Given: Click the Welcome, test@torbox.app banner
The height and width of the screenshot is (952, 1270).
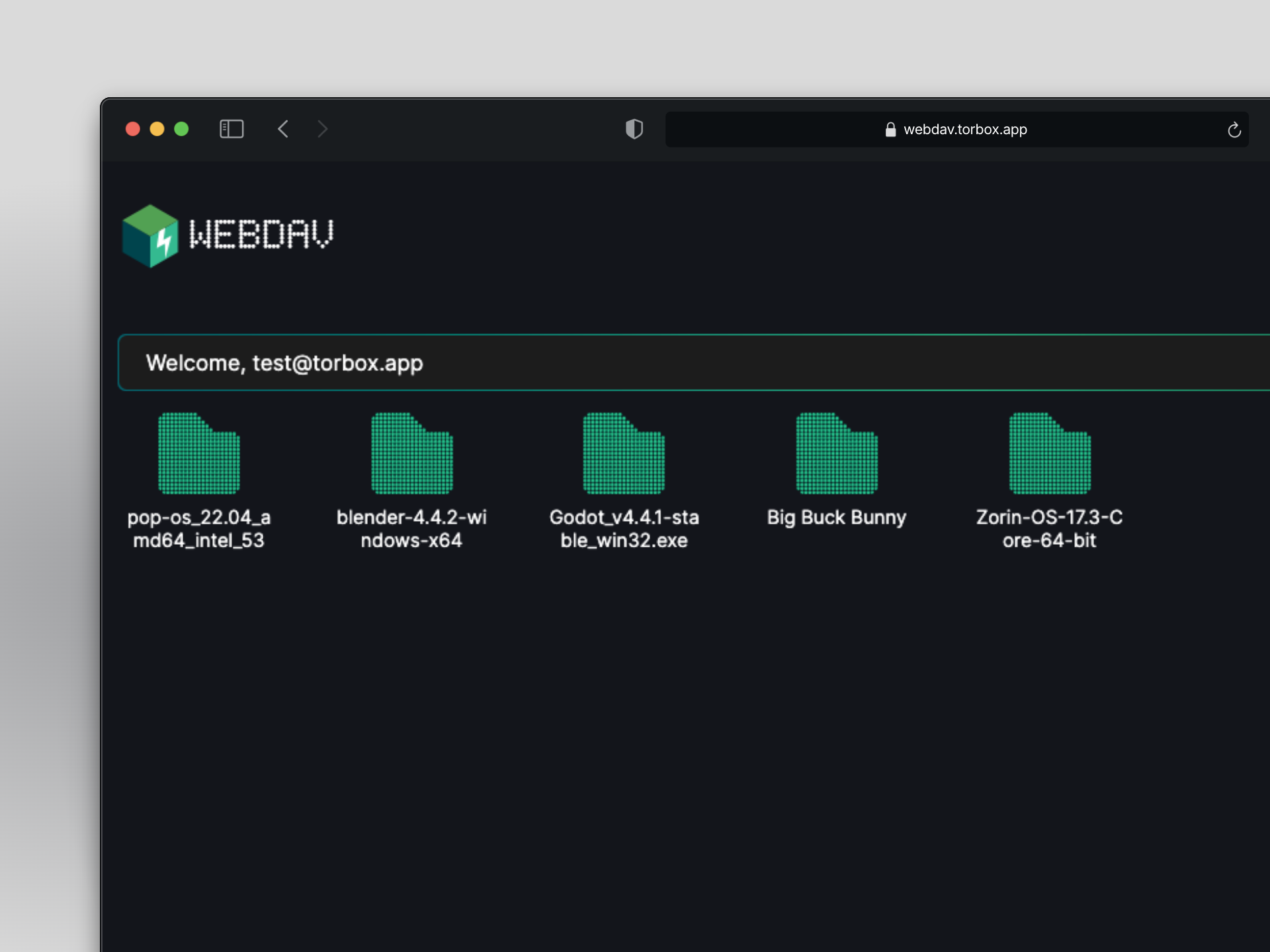Looking at the screenshot, I should click(693, 363).
